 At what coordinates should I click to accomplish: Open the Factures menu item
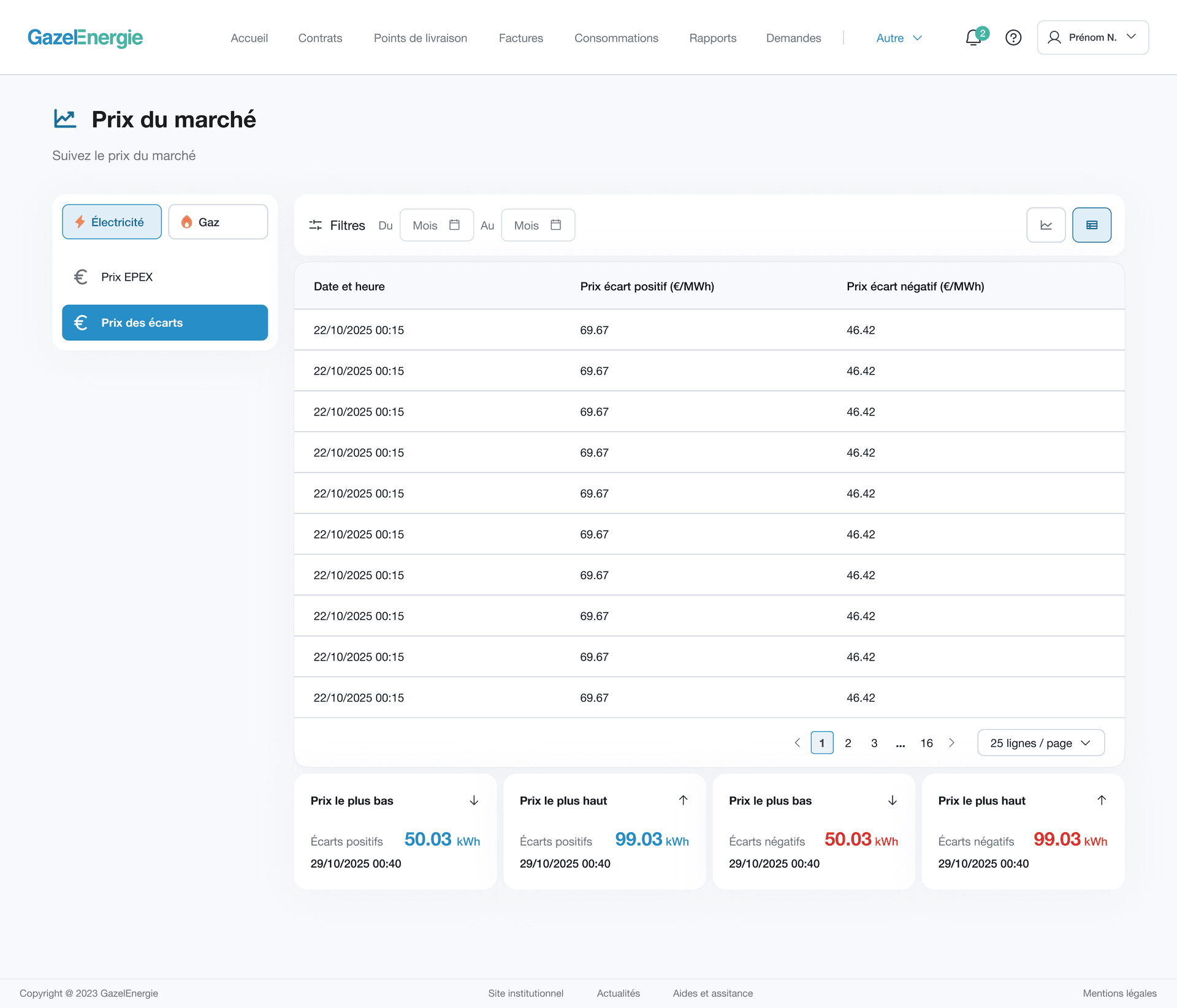pyautogui.click(x=520, y=38)
